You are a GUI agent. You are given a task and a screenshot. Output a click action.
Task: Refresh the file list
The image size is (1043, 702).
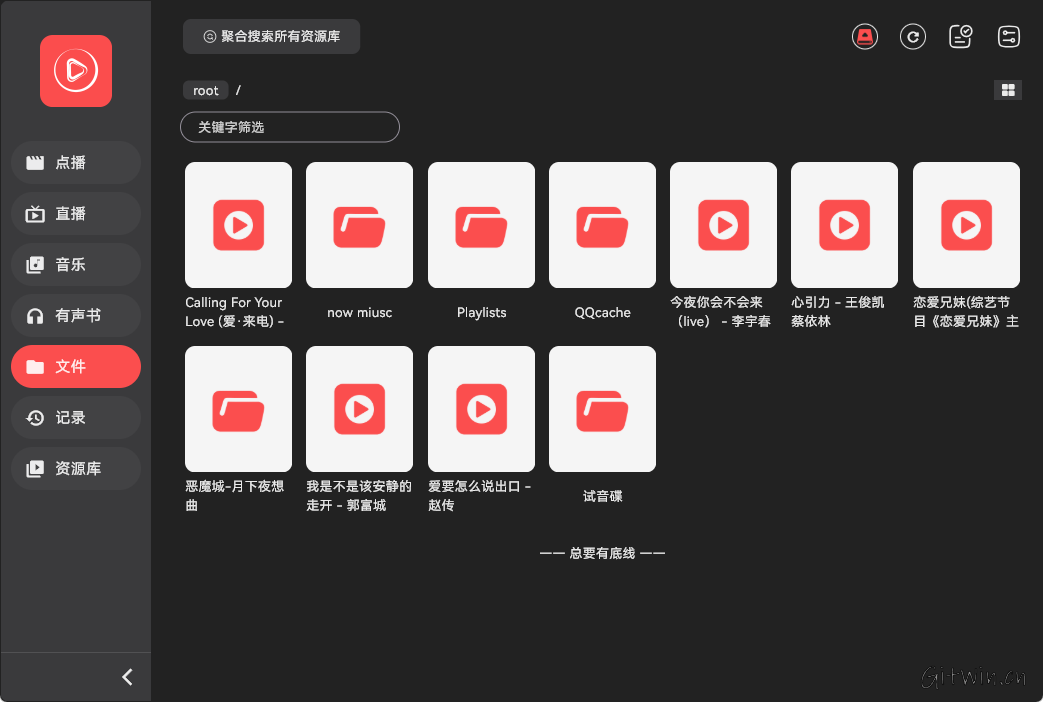(912, 36)
